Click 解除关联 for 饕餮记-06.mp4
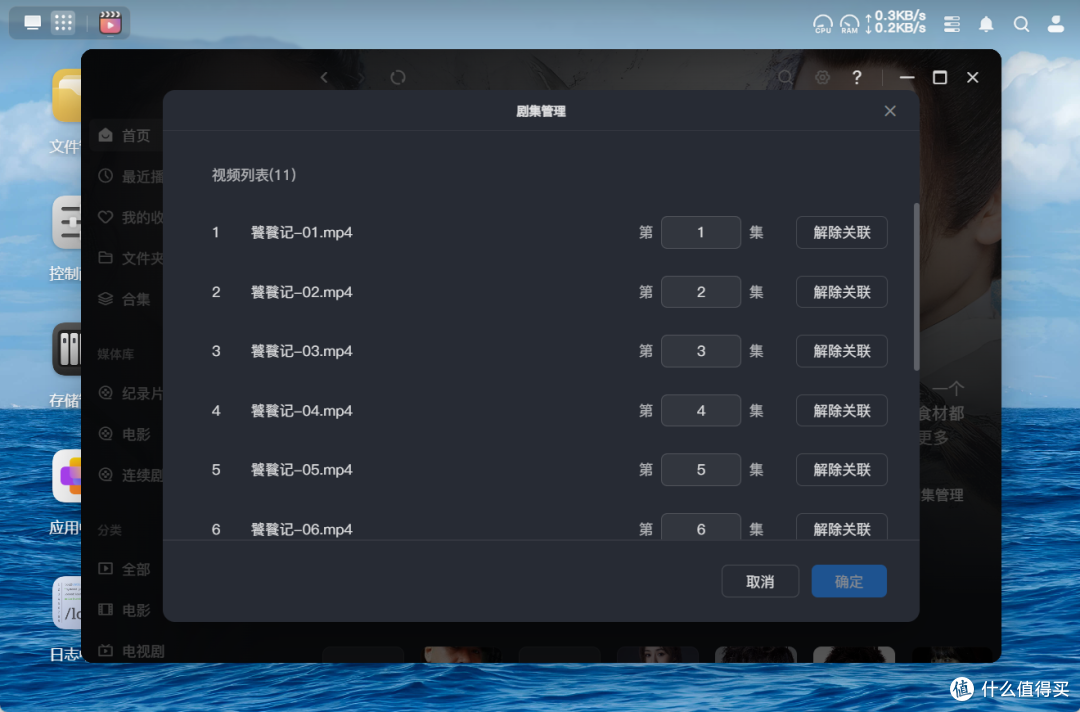Screen dimensions: 1080x712 pyautogui.click(x=842, y=527)
